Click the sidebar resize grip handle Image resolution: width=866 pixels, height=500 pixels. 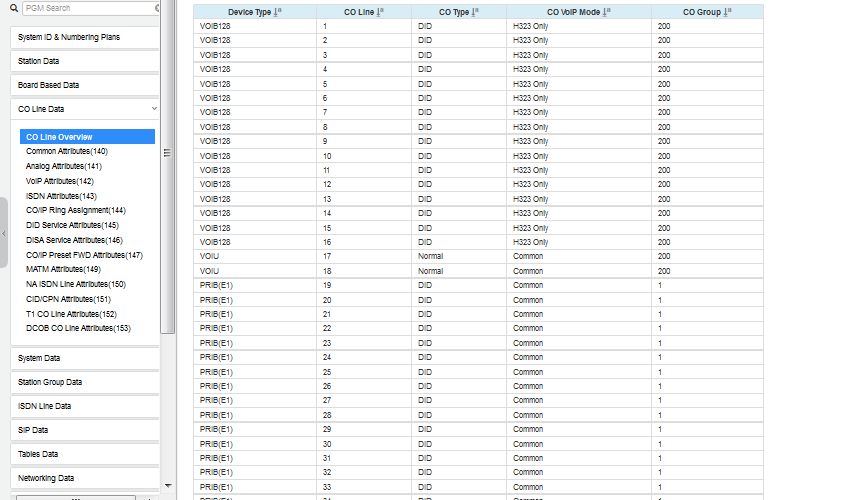pyautogui.click(x=167, y=153)
